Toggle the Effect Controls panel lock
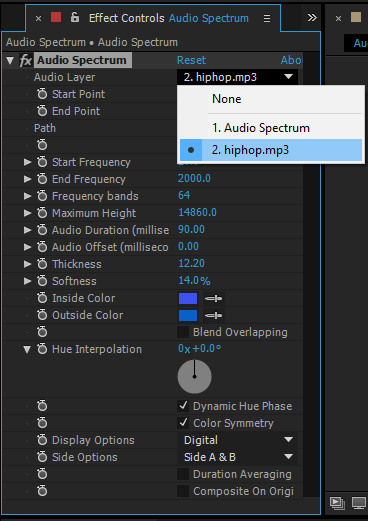The width and height of the screenshot is (368, 521). [x=75, y=17]
